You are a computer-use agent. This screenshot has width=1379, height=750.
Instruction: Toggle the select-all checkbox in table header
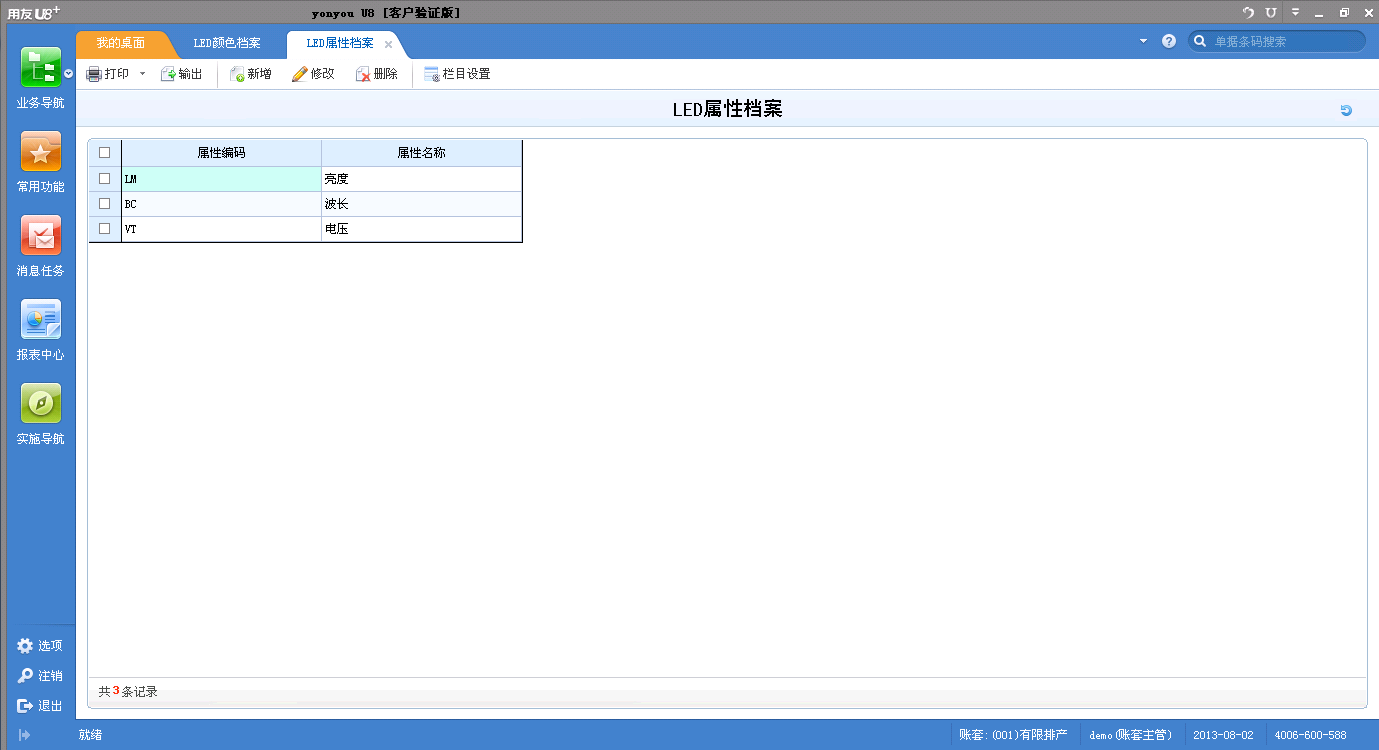[104, 152]
